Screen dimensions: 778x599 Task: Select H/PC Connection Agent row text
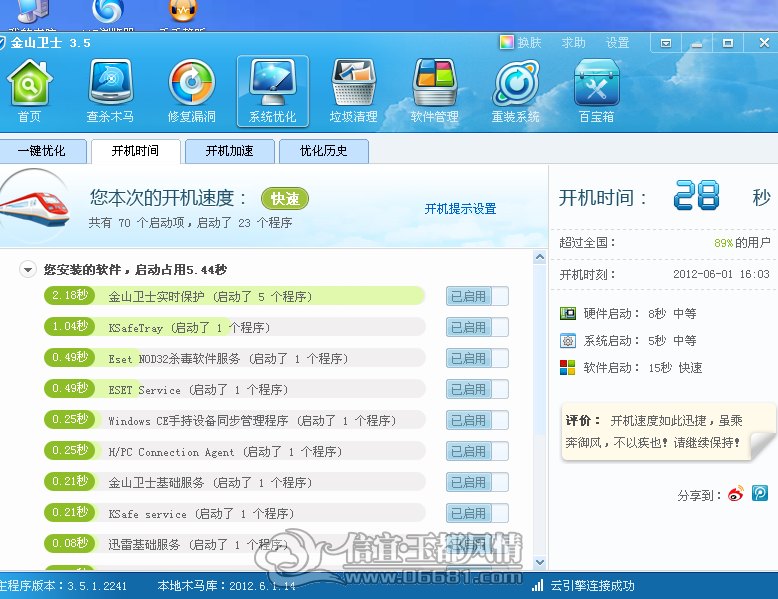pos(225,452)
